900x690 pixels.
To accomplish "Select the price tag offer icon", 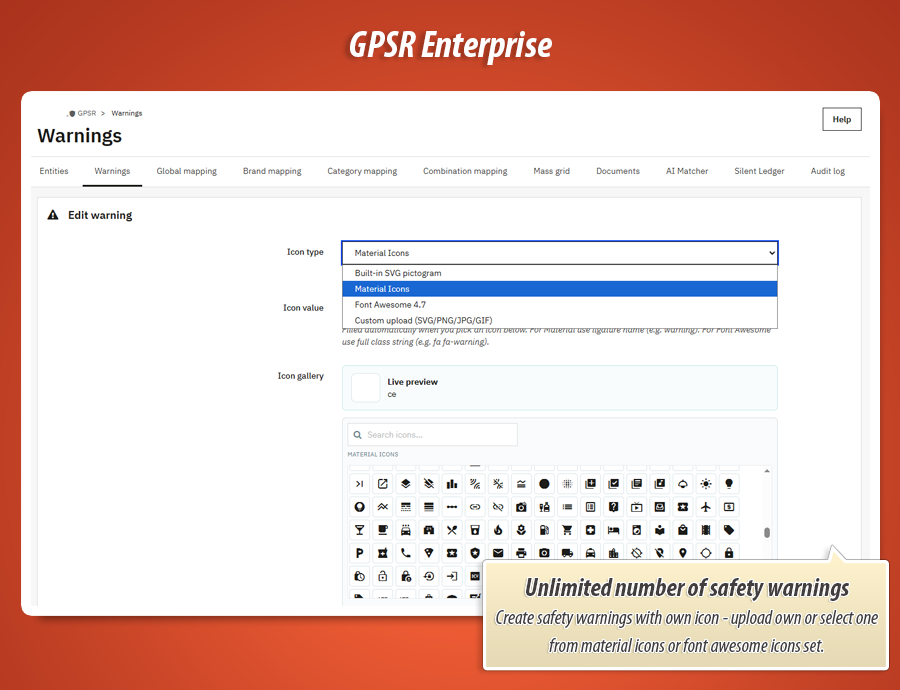I will (729, 530).
